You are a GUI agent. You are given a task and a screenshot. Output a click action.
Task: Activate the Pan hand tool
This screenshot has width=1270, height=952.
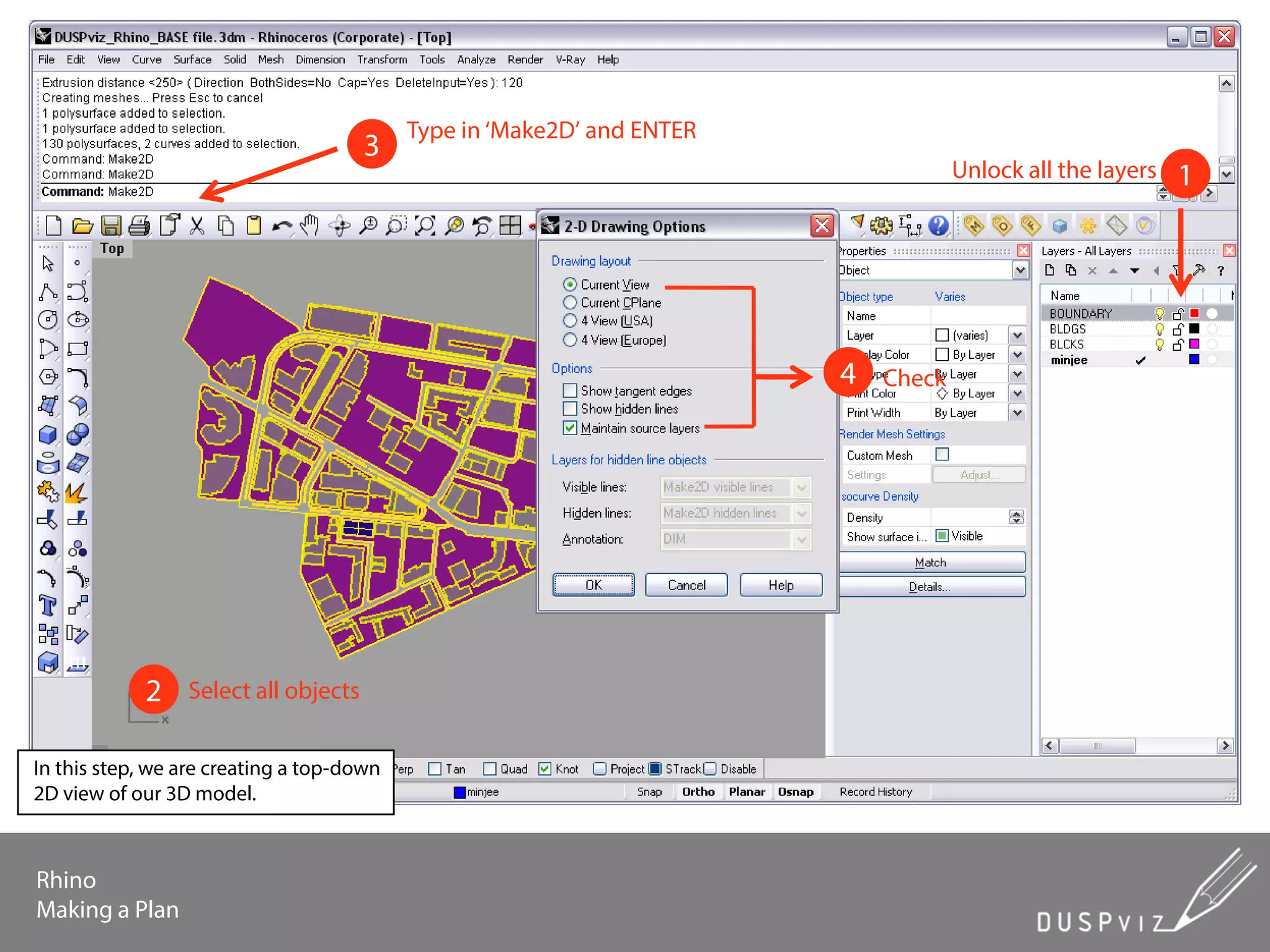point(310,226)
